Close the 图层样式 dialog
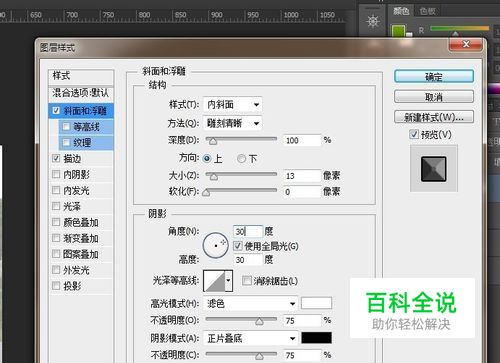Viewport: 500px width, 363px height. [466, 44]
